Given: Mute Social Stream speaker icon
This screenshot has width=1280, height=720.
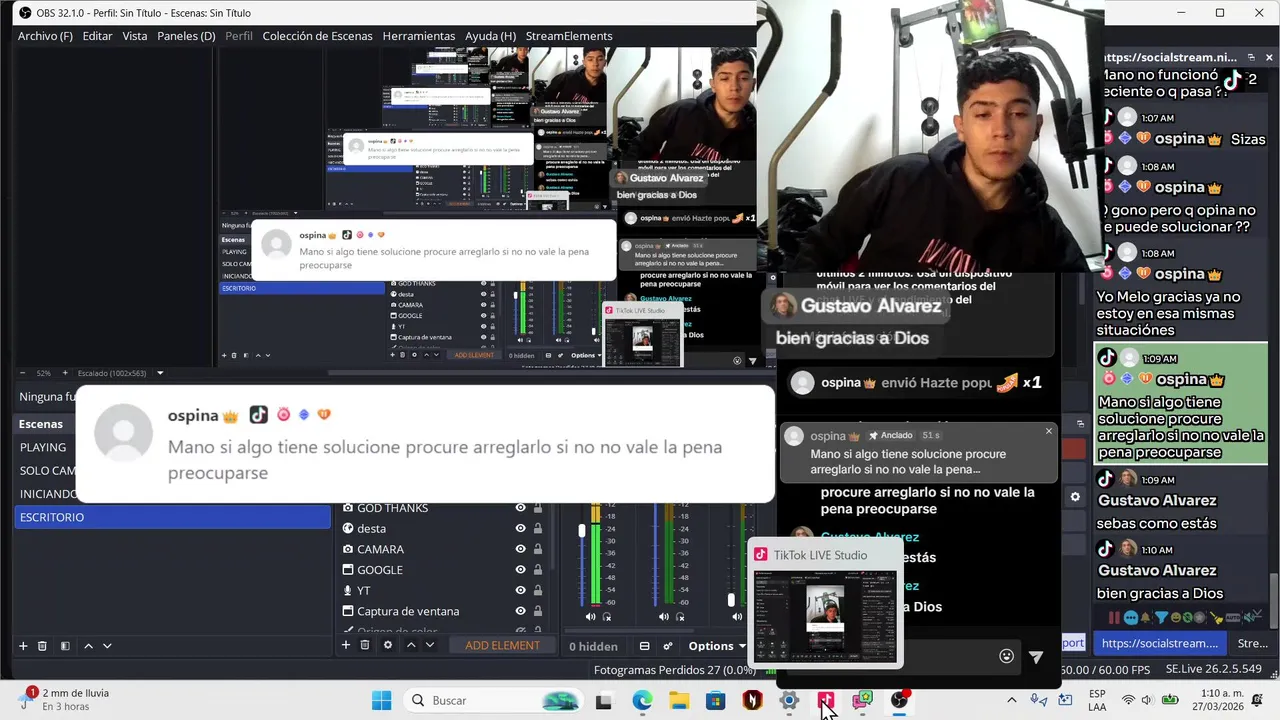Looking at the screenshot, I should [x=1250, y=617].
